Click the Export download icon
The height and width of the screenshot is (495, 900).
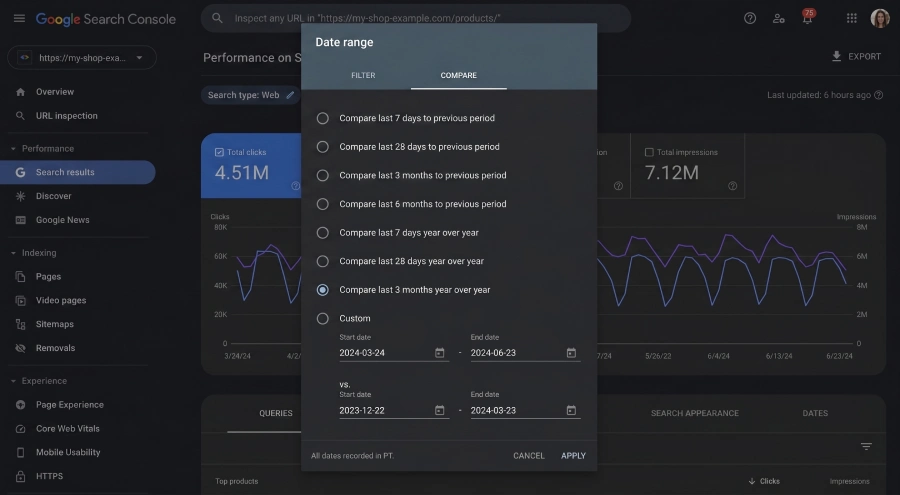click(x=836, y=56)
